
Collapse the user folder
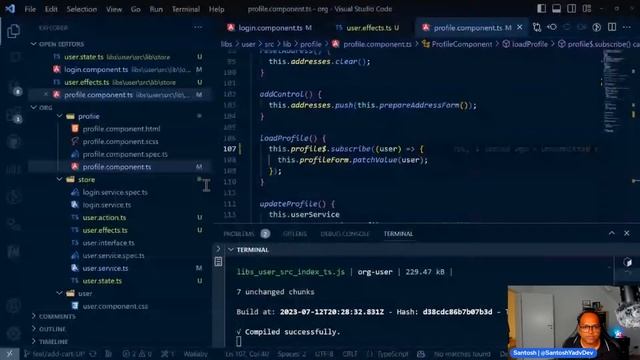pos(60,293)
